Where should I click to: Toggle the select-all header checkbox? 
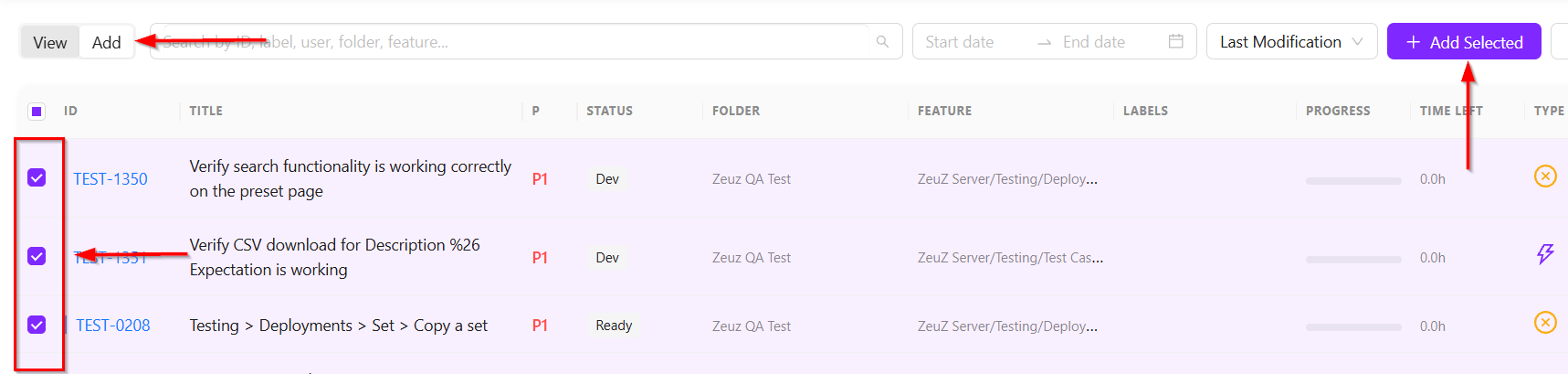37,112
